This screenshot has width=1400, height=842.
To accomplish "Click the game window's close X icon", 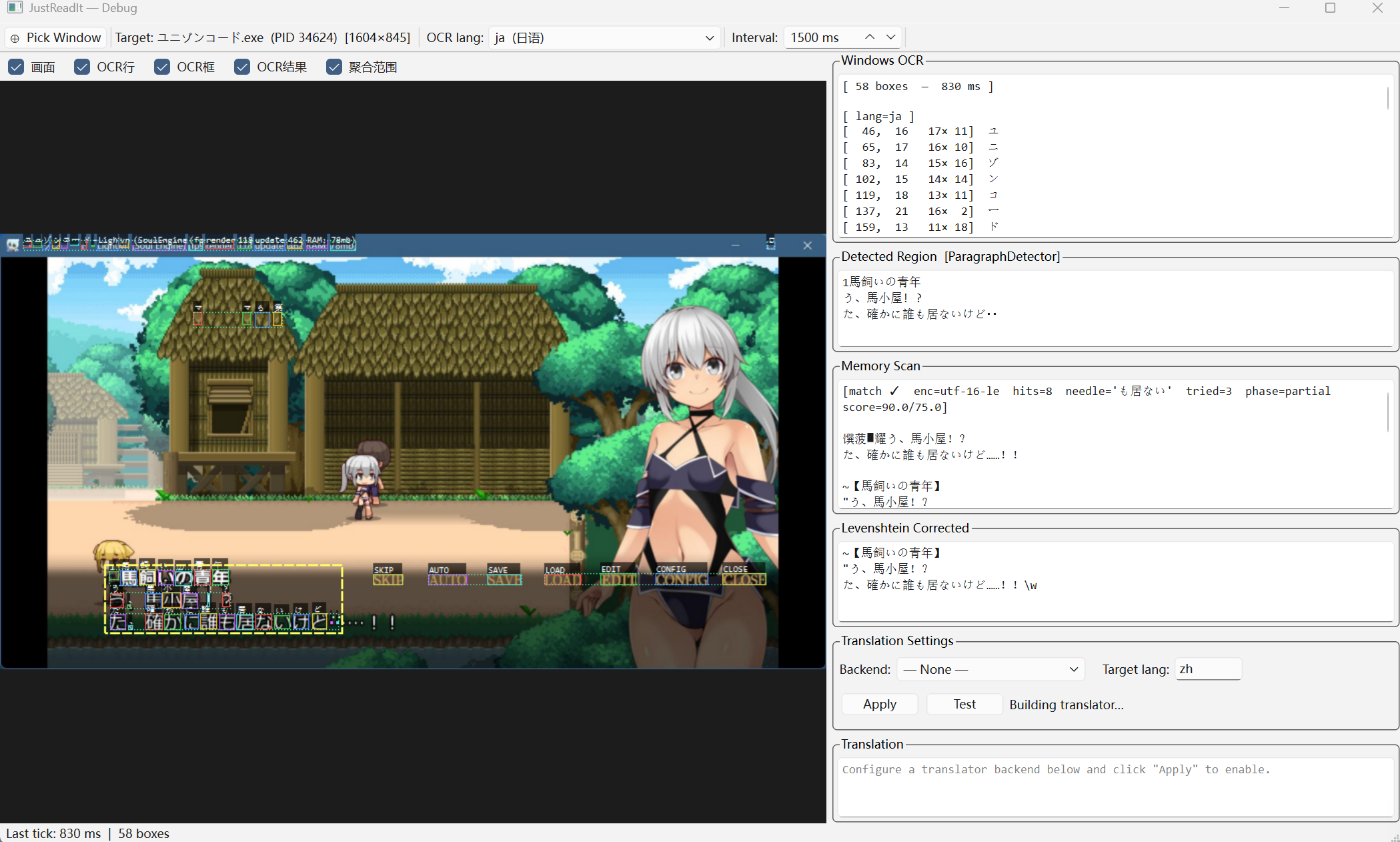I will click(807, 246).
